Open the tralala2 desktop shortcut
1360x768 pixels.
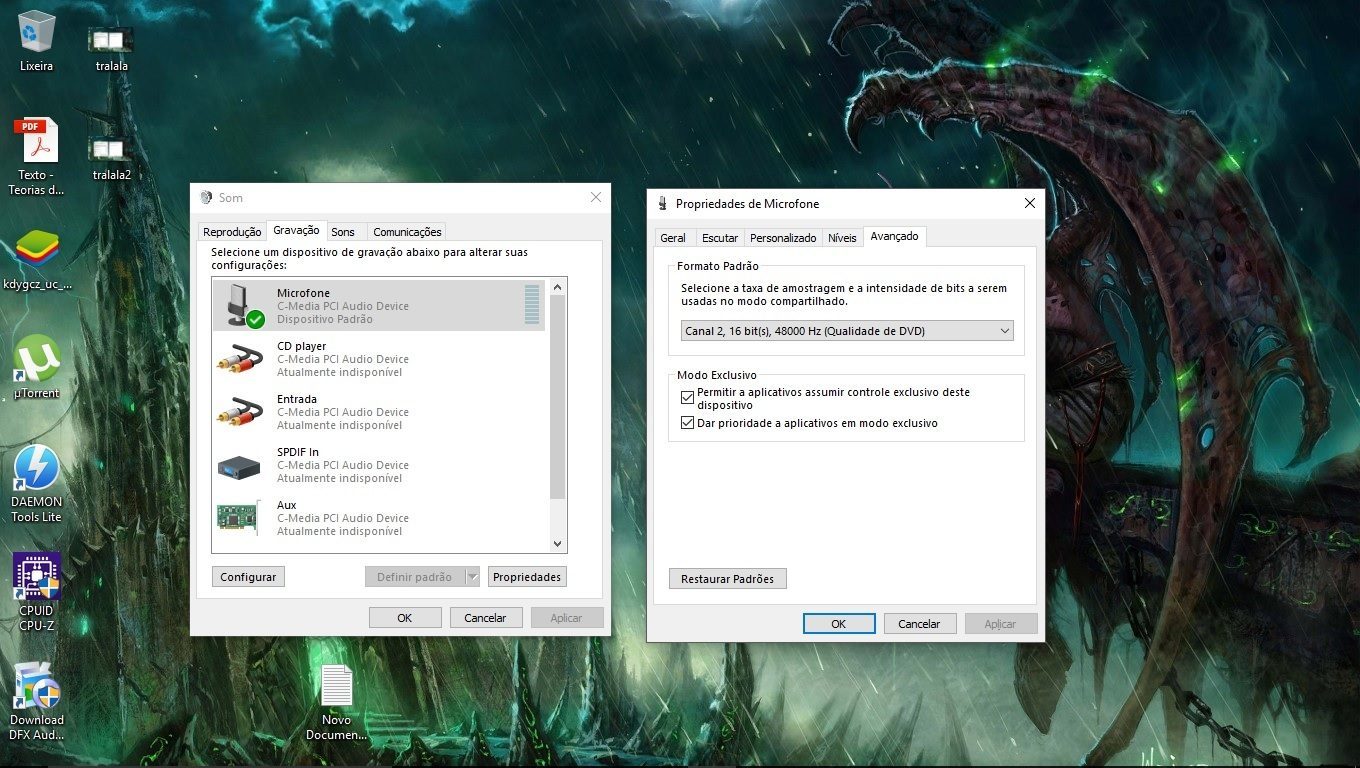tap(111, 157)
